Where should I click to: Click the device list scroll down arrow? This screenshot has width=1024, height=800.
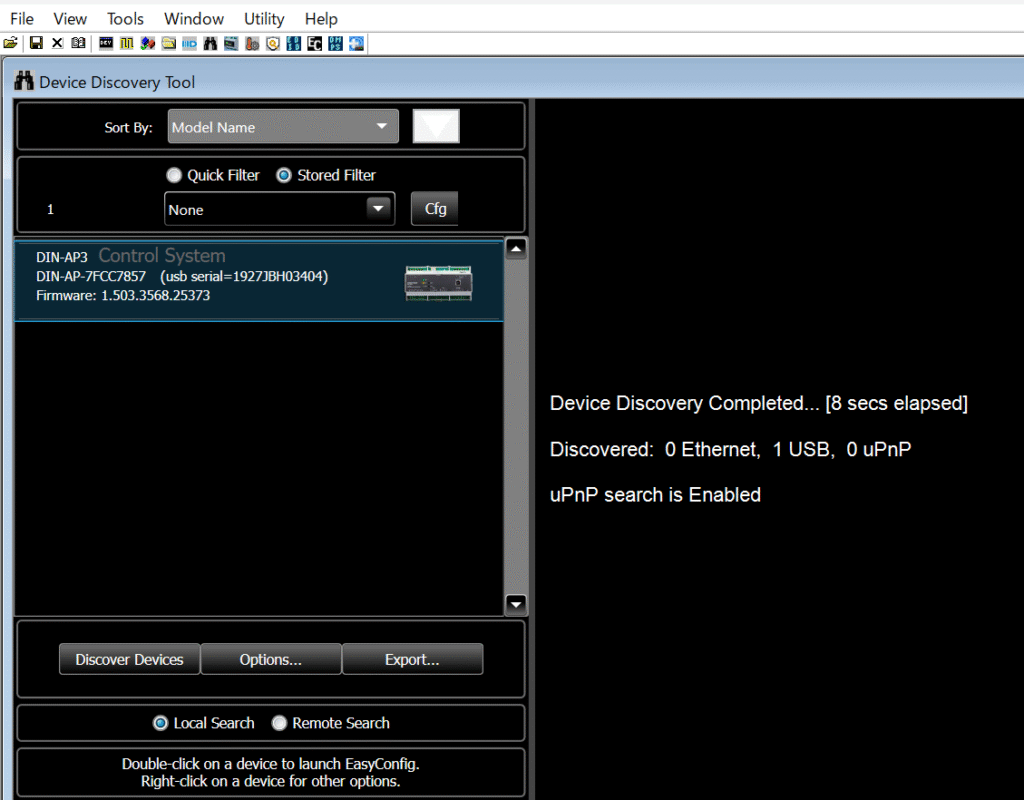[x=516, y=604]
